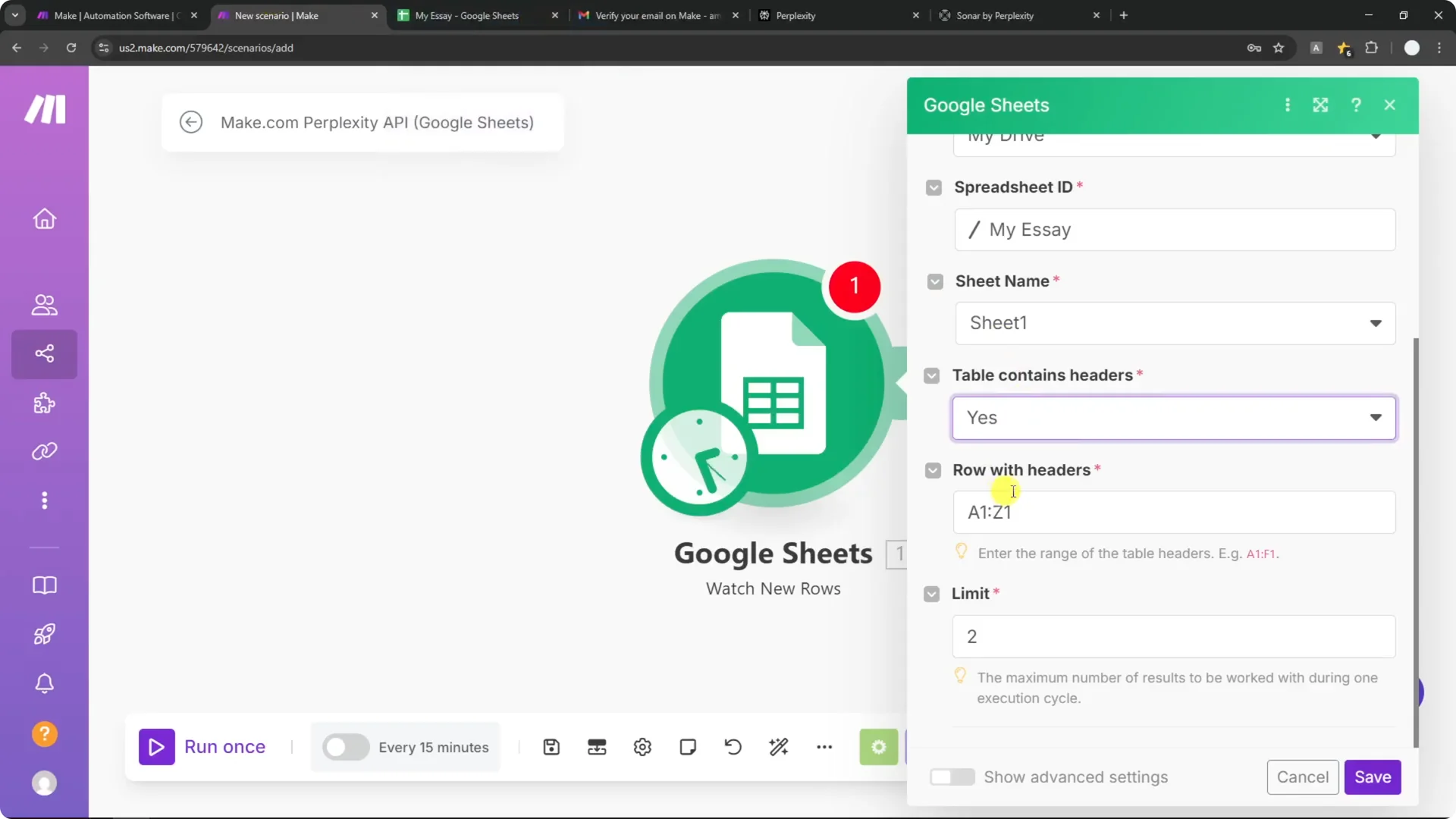The image size is (1456, 819).
Task: Uncheck the Limit field checkbox
Action: tap(932, 594)
